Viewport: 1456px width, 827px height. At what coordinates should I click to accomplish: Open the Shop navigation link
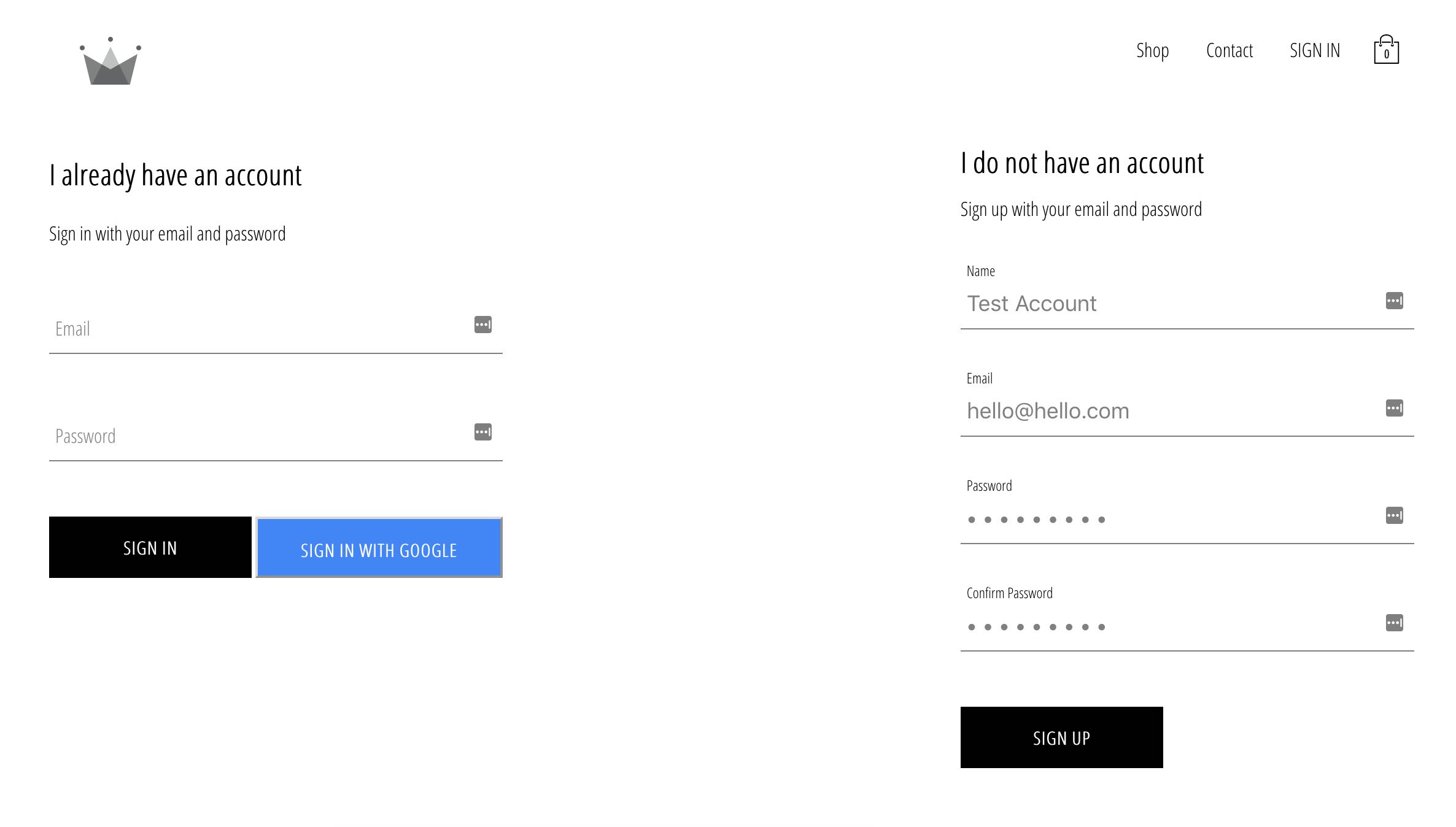coord(1152,50)
